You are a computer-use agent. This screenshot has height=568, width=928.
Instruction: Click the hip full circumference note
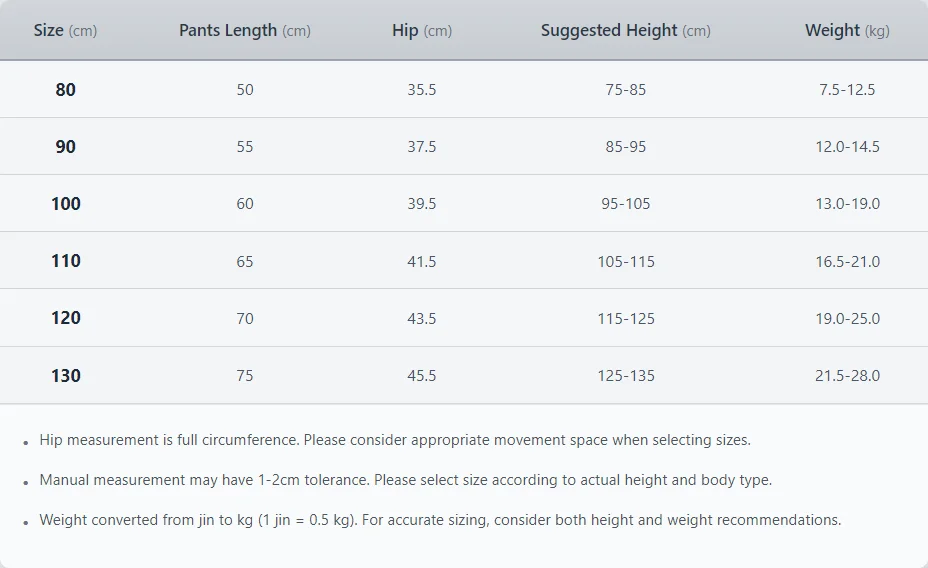coord(395,440)
